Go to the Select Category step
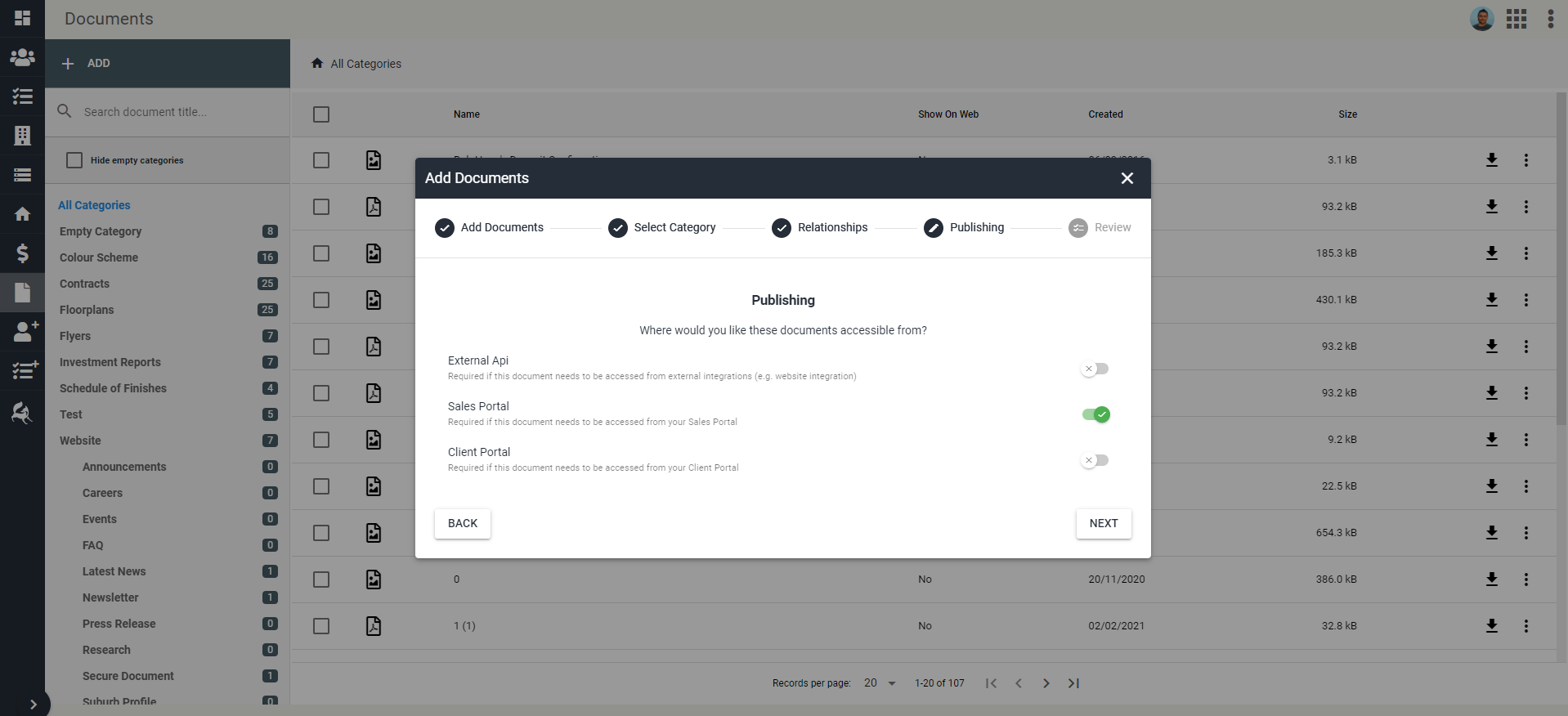 point(662,227)
